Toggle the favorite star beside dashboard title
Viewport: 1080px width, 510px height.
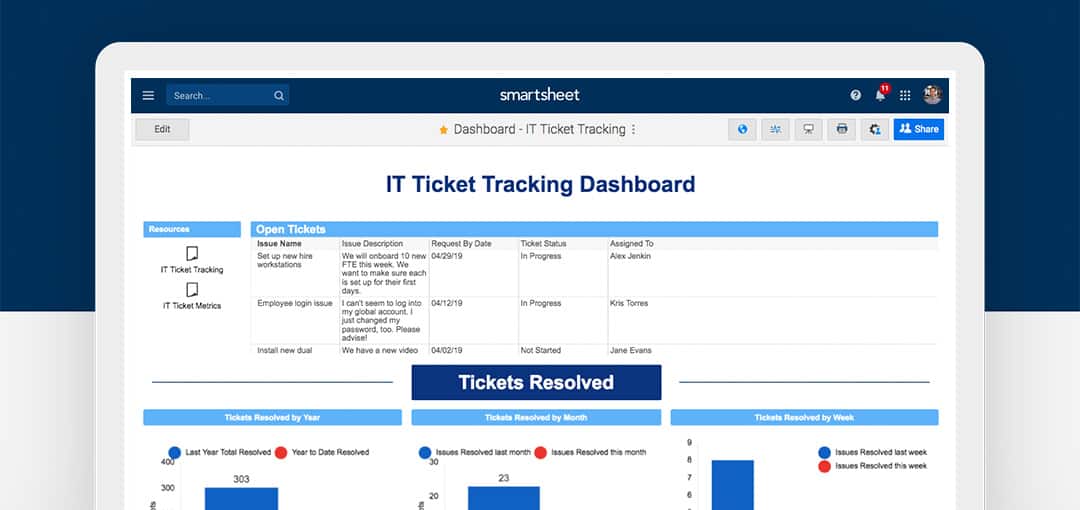coord(444,130)
